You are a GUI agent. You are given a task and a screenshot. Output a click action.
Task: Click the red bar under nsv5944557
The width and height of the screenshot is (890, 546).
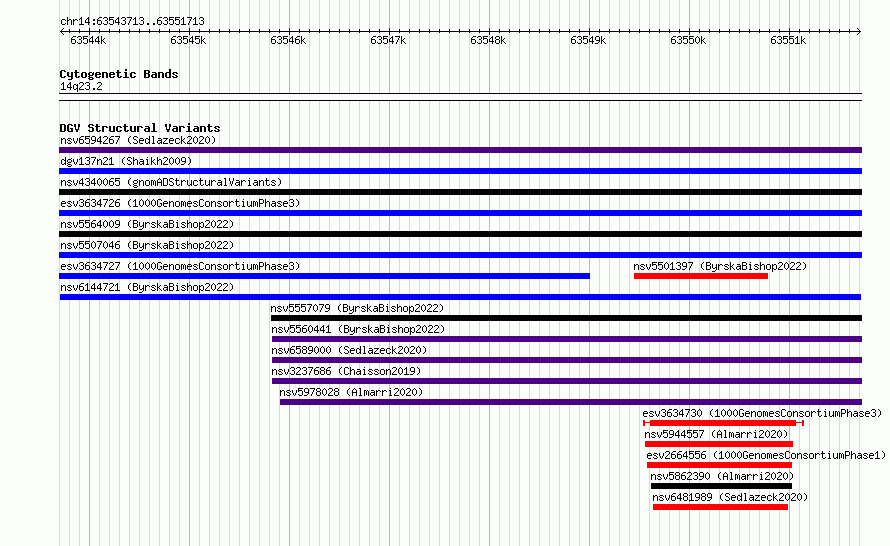719,444
